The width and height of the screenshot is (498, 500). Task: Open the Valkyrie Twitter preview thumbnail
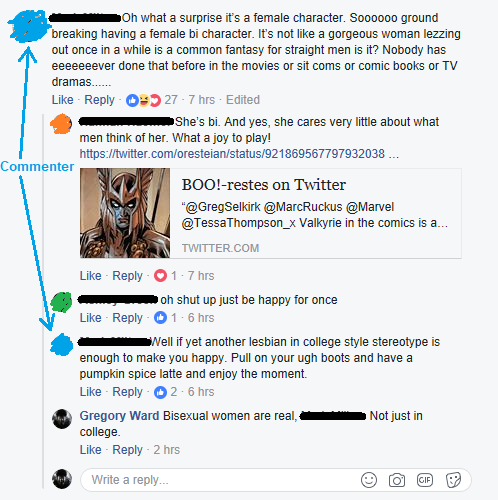[x=125, y=213]
